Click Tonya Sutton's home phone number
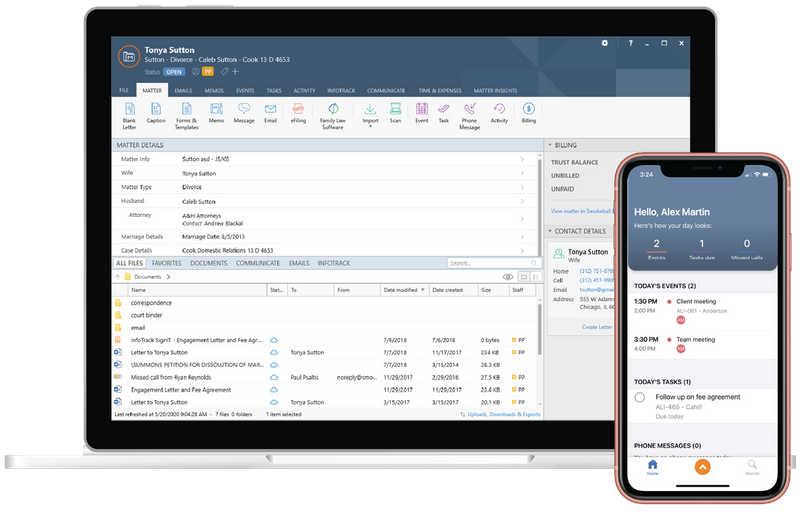Screen dimensions: 800x514 [x=597, y=271]
